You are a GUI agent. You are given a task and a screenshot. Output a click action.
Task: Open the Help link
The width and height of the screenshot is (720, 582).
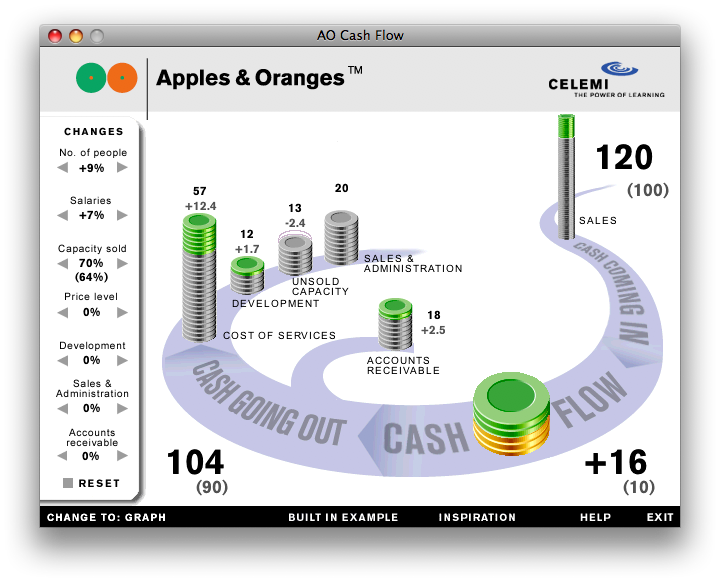coord(595,518)
